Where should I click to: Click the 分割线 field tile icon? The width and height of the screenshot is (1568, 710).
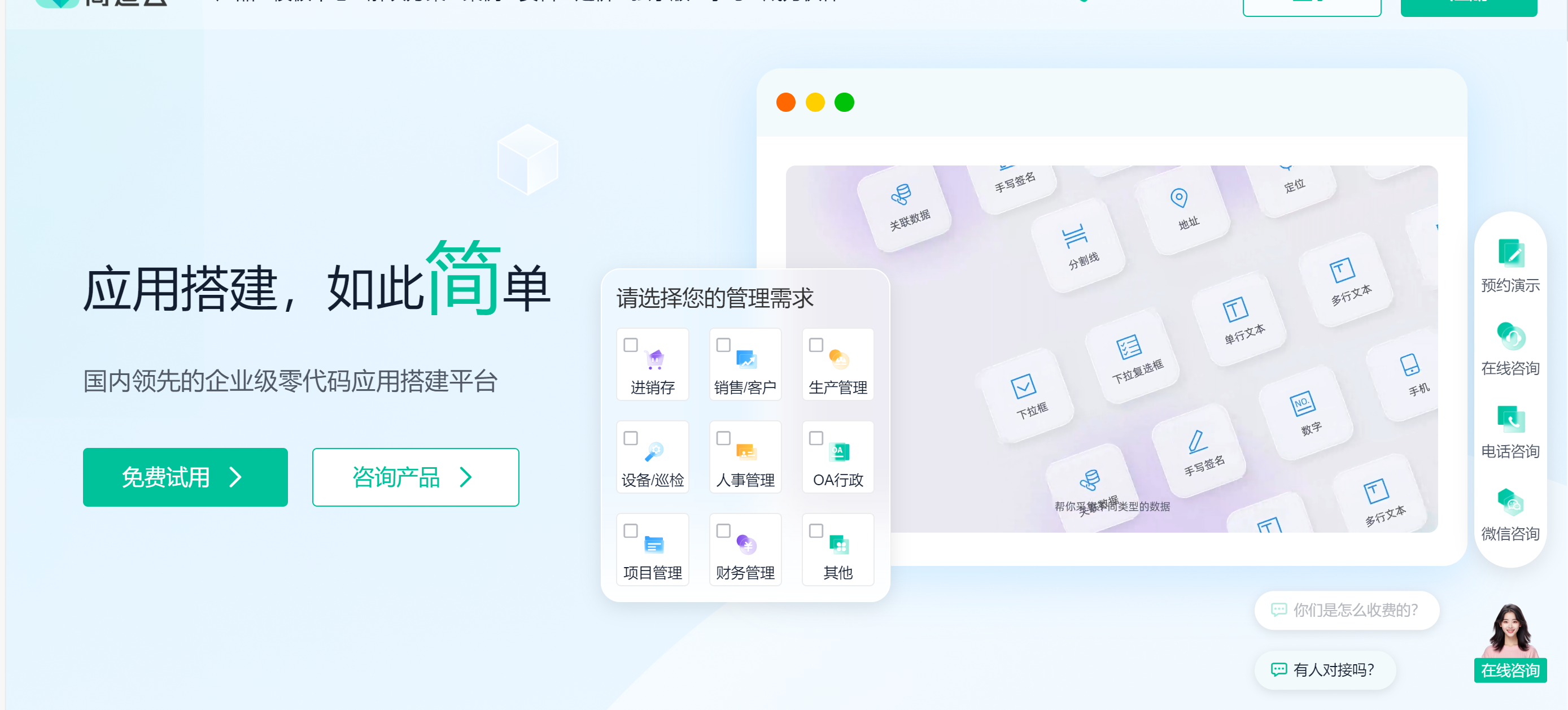(x=1075, y=236)
